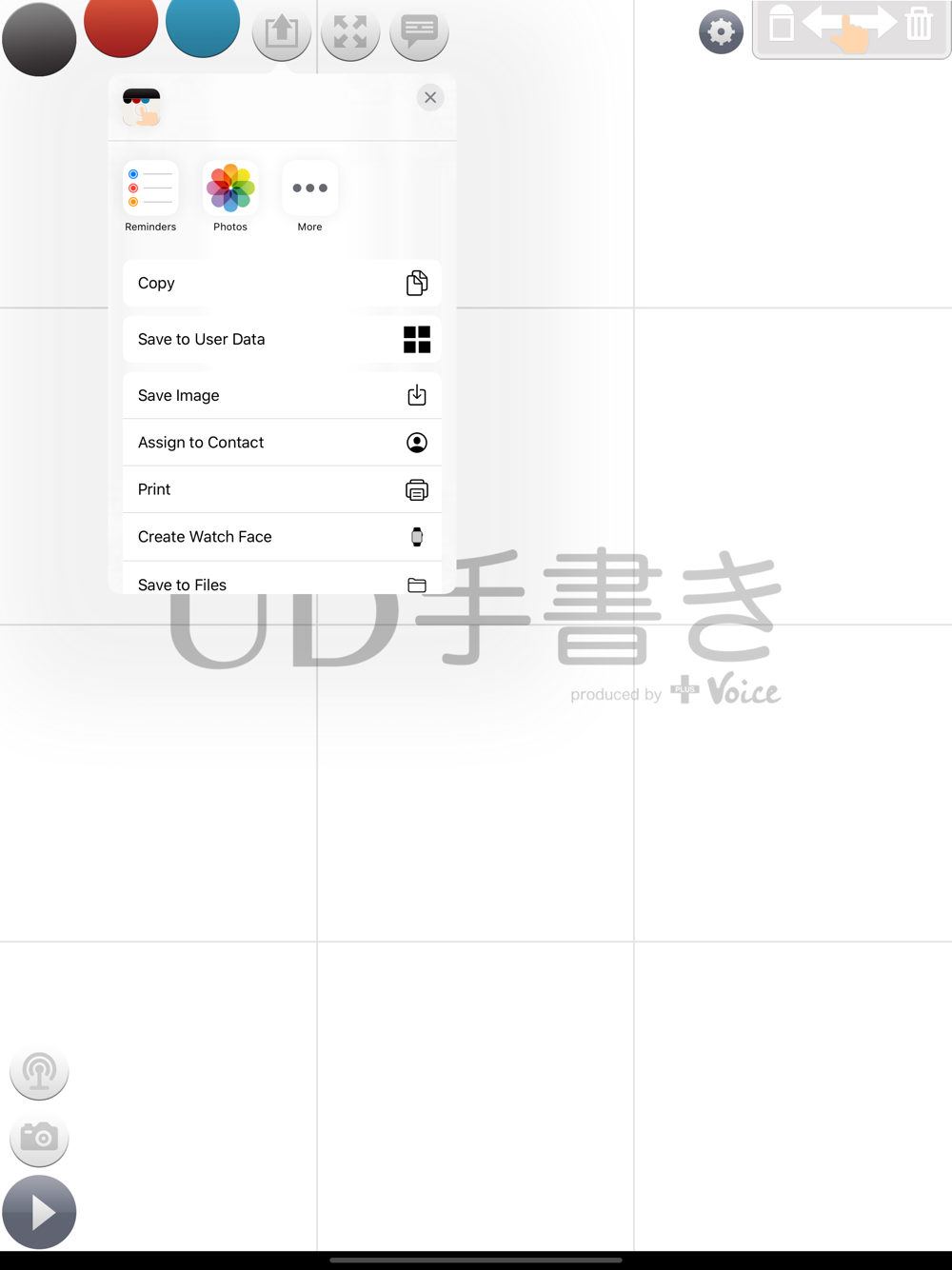Start playback with the play button
952x1270 pixels.
click(x=39, y=1212)
